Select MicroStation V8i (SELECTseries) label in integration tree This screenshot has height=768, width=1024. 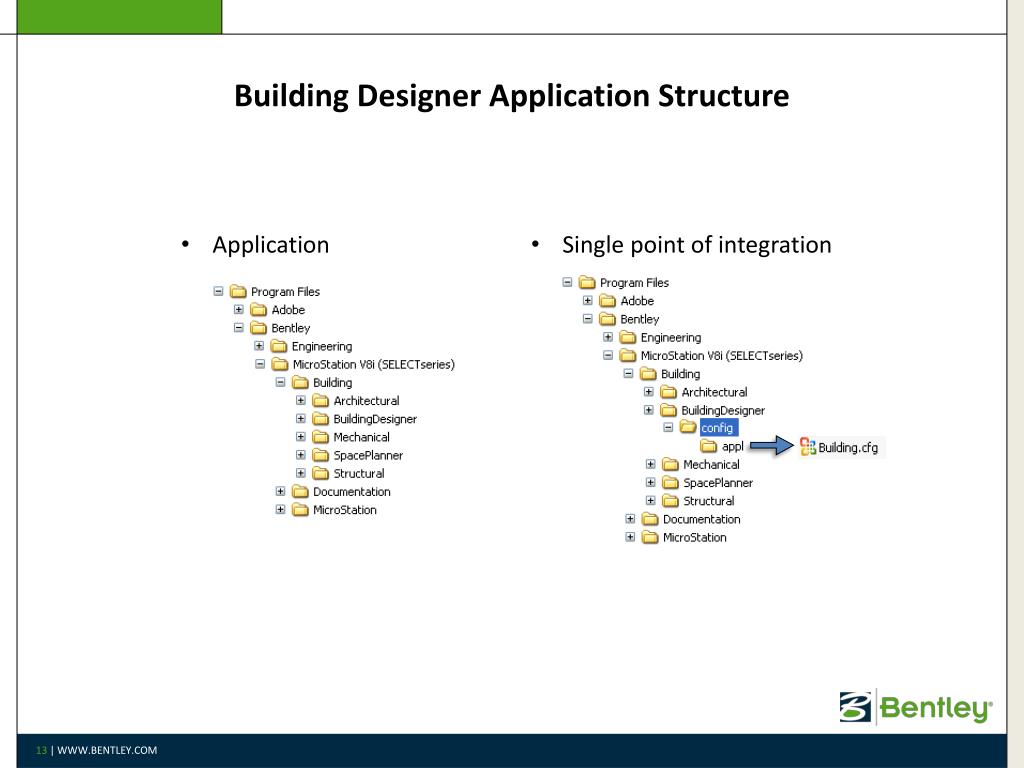[722, 356]
